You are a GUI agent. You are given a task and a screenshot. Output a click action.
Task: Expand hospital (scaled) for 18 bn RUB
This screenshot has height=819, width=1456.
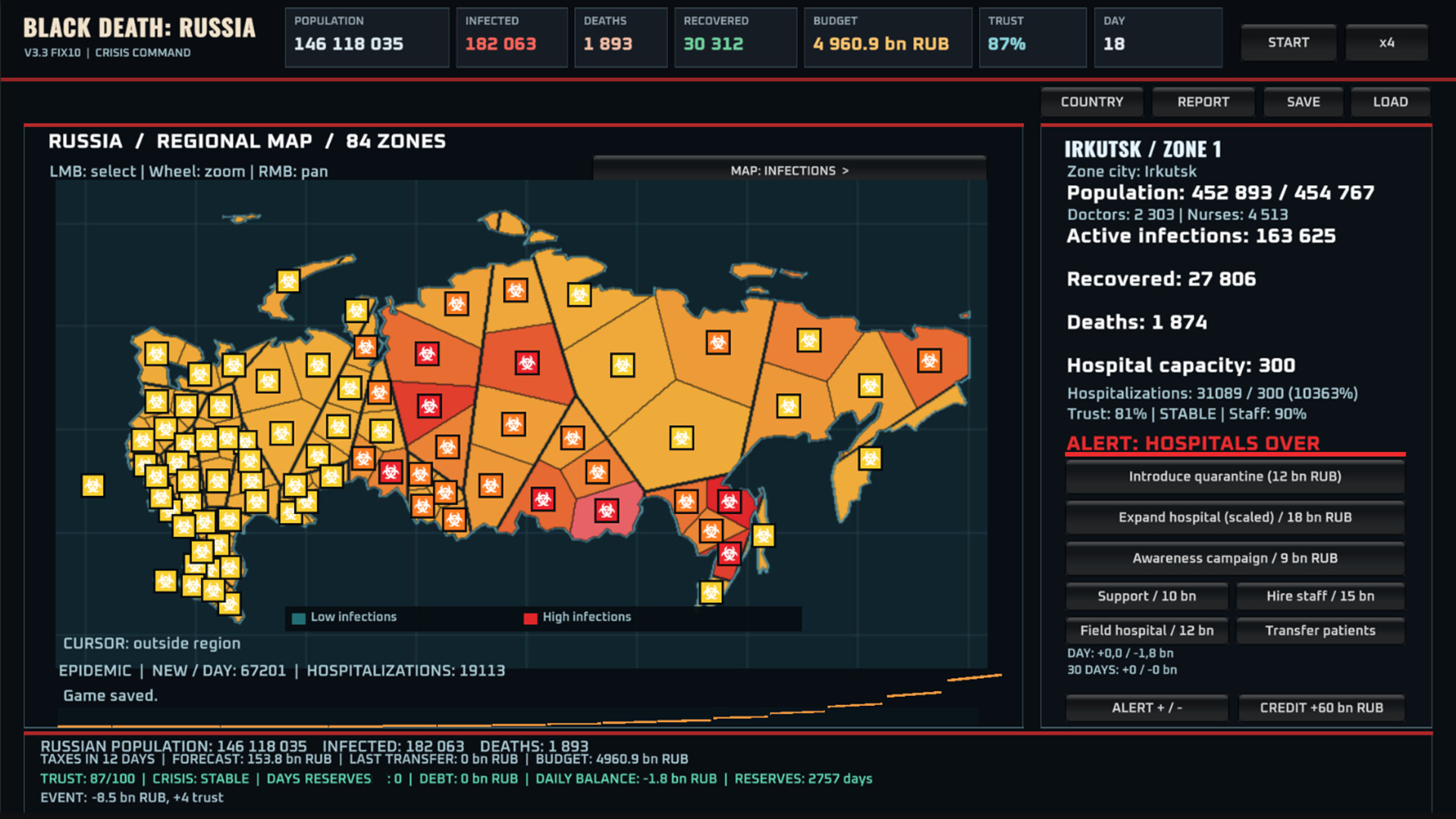1235,517
